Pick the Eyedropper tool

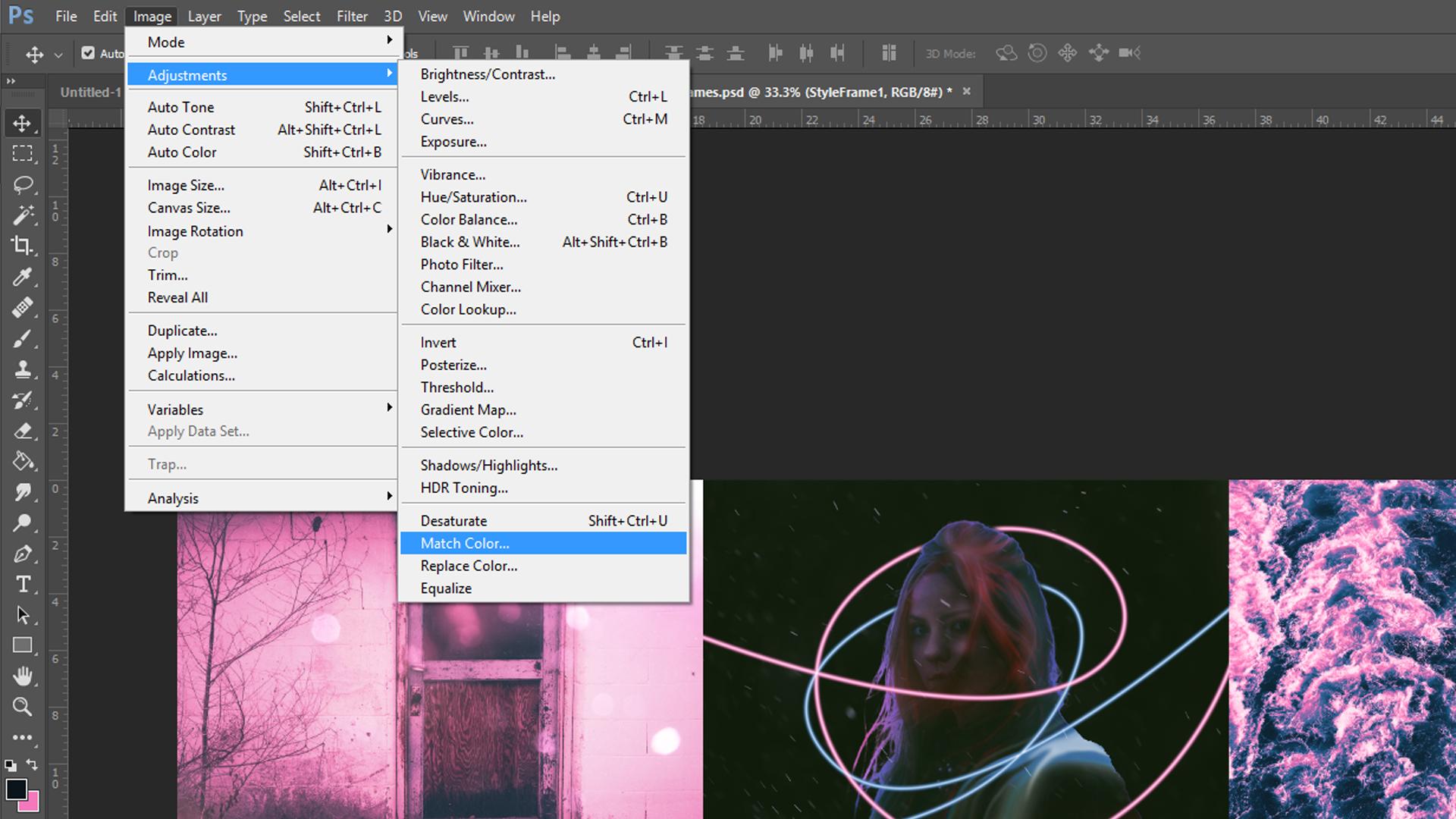click(x=23, y=277)
